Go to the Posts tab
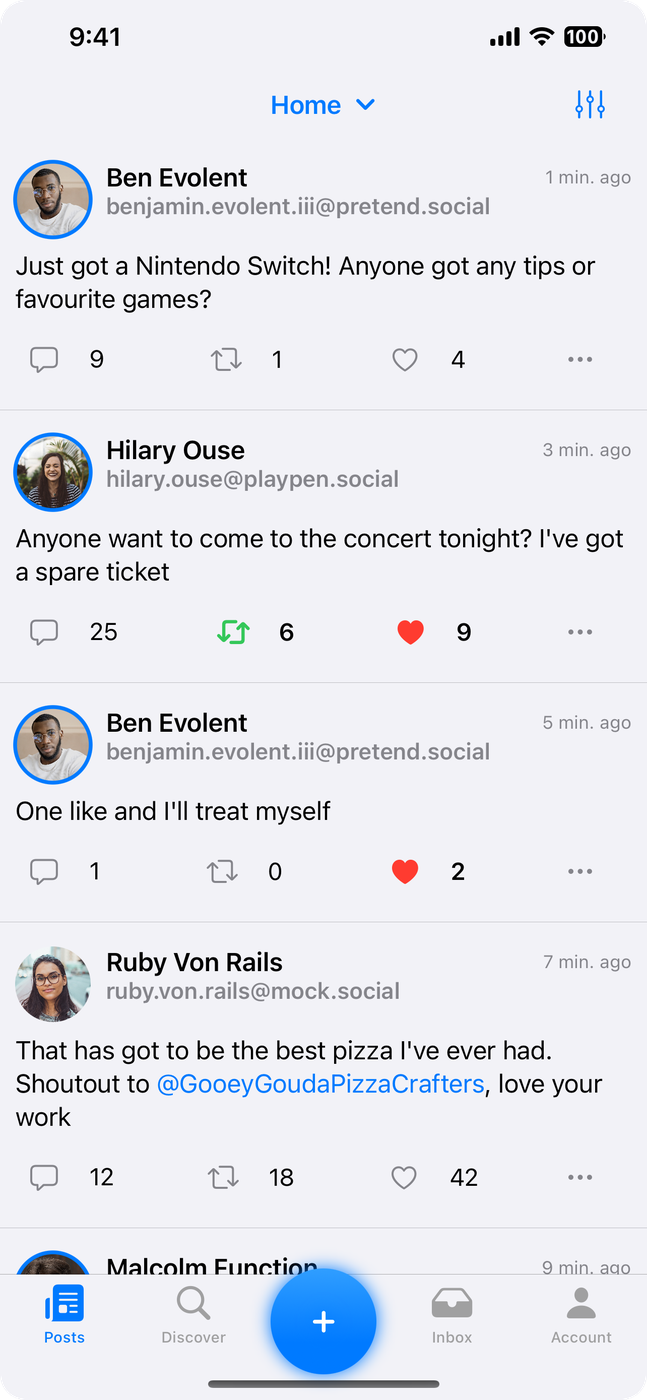This screenshot has width=647, height=1400. (64, 1315)
